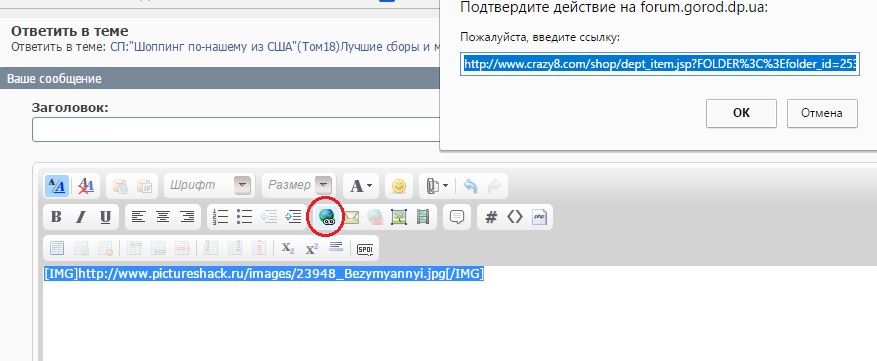This screenshot has width=877, height=361.
Task: Click the Insert Image icon
Action: (399, 217)
